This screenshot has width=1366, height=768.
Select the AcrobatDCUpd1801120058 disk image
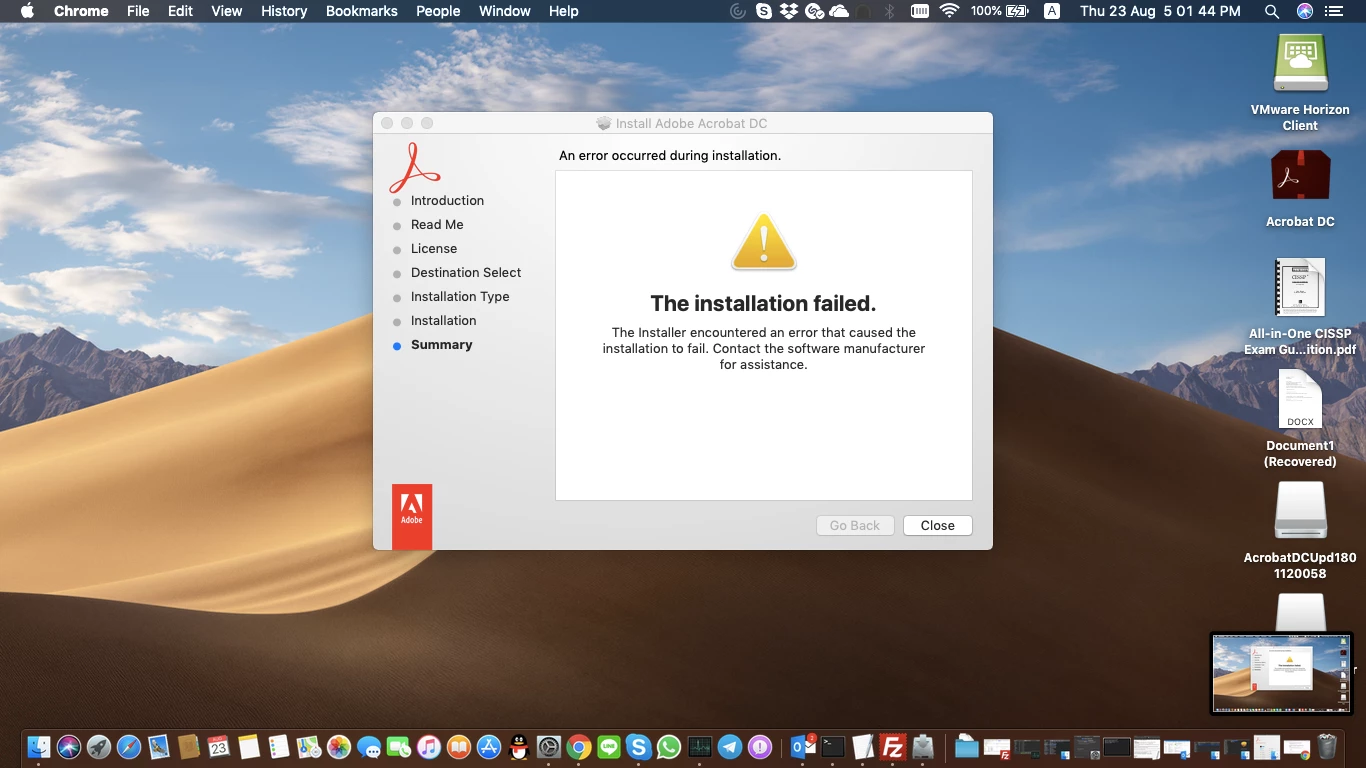click(1300, 531)
